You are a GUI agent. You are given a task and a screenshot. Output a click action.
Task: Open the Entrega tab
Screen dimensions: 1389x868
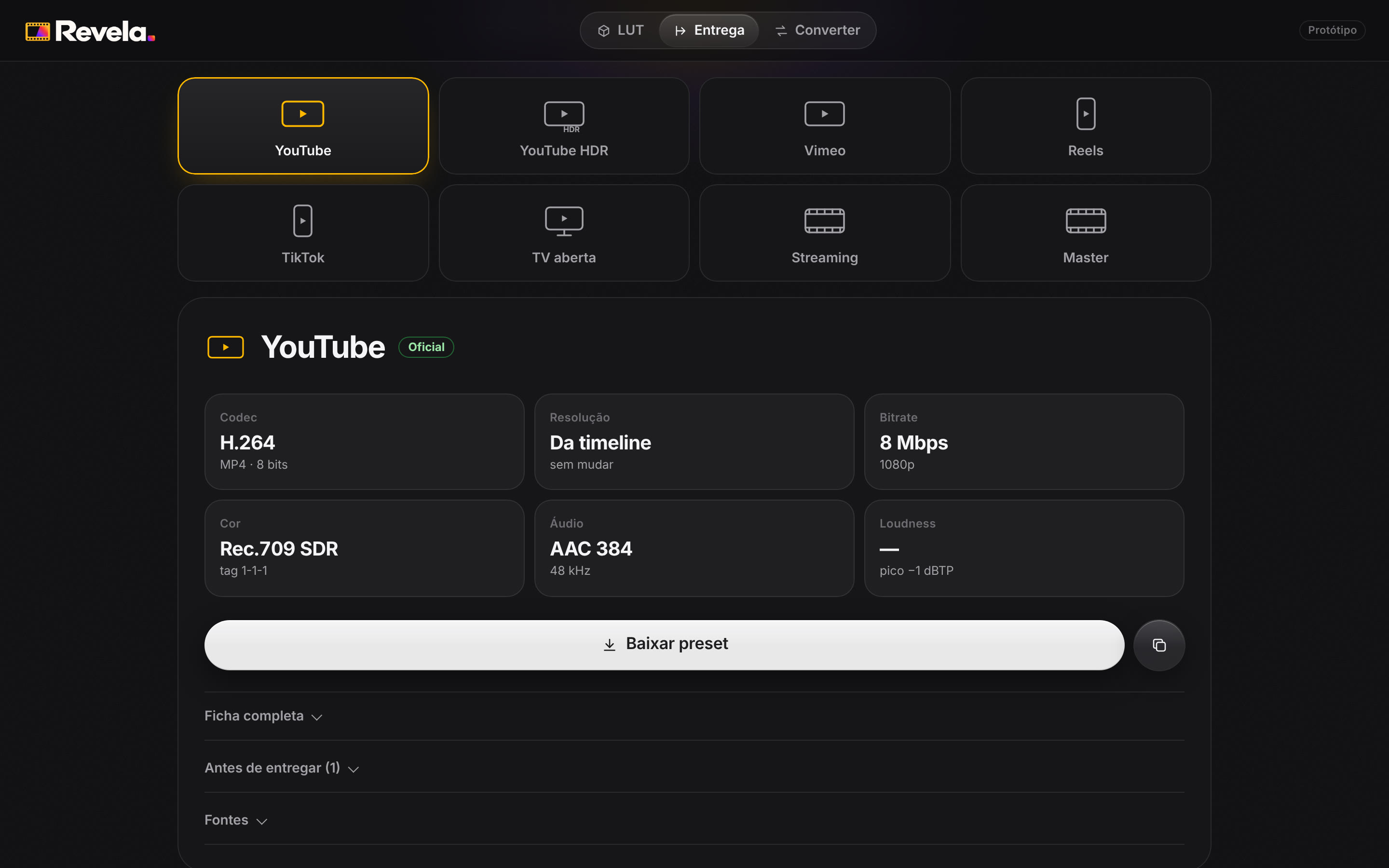(x=709, y=30)
